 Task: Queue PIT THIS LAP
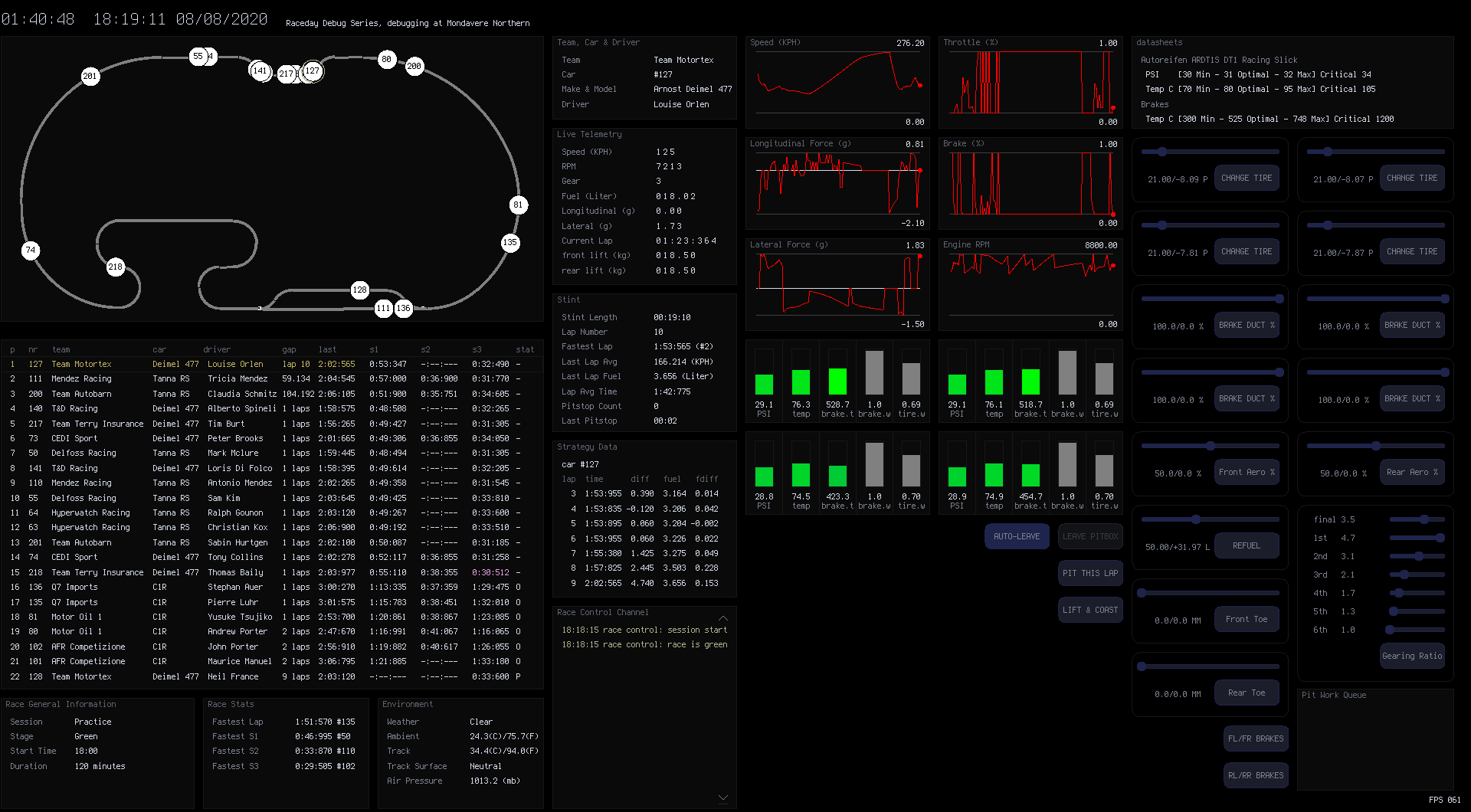pyautogui.click(x=1090, y=572)
